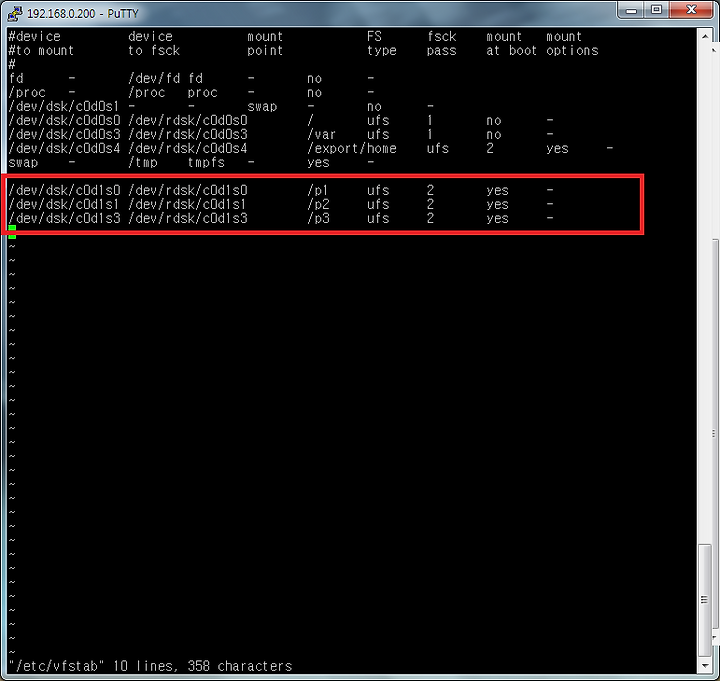Screen dimensions: 720x681
Task: Click the '/export/home' mount point
Action: pos(352,148)
